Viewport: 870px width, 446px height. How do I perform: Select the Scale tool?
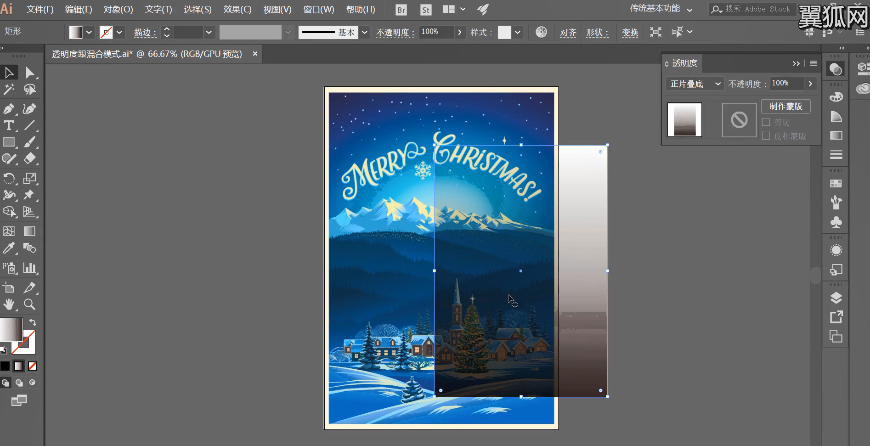click(x=29, y=178)
